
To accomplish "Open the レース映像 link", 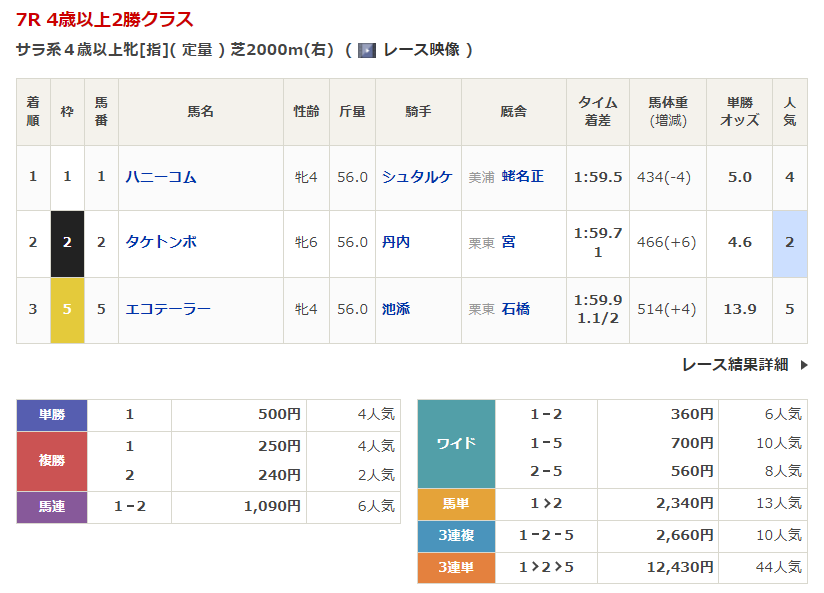I will tap(420, 50).
